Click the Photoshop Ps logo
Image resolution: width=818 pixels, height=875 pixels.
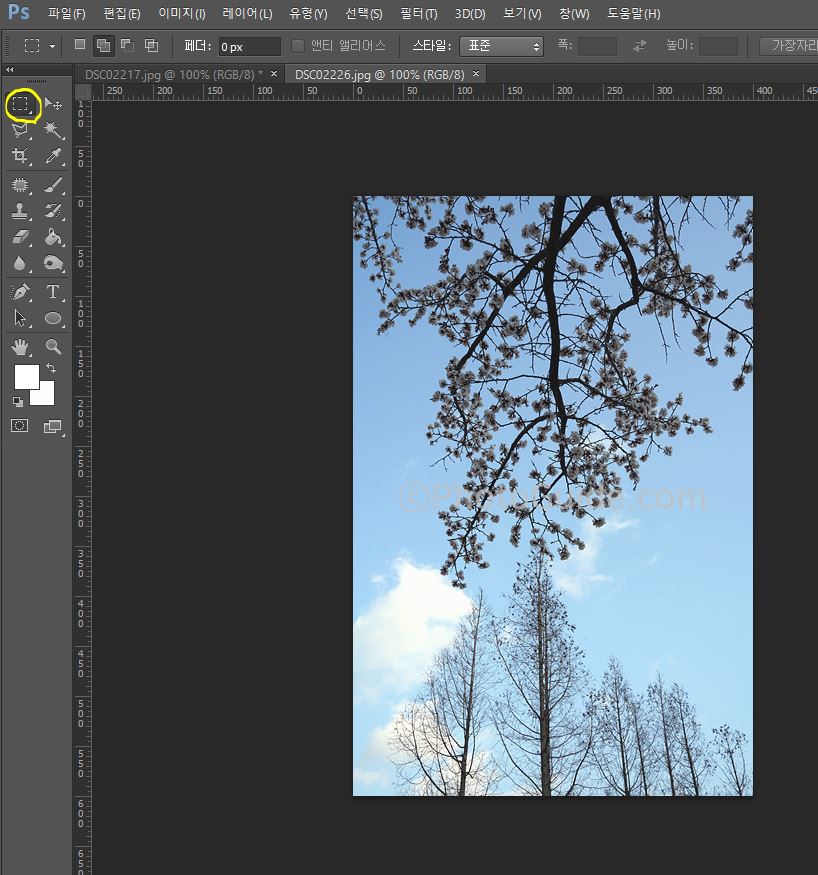pos(18,11)
